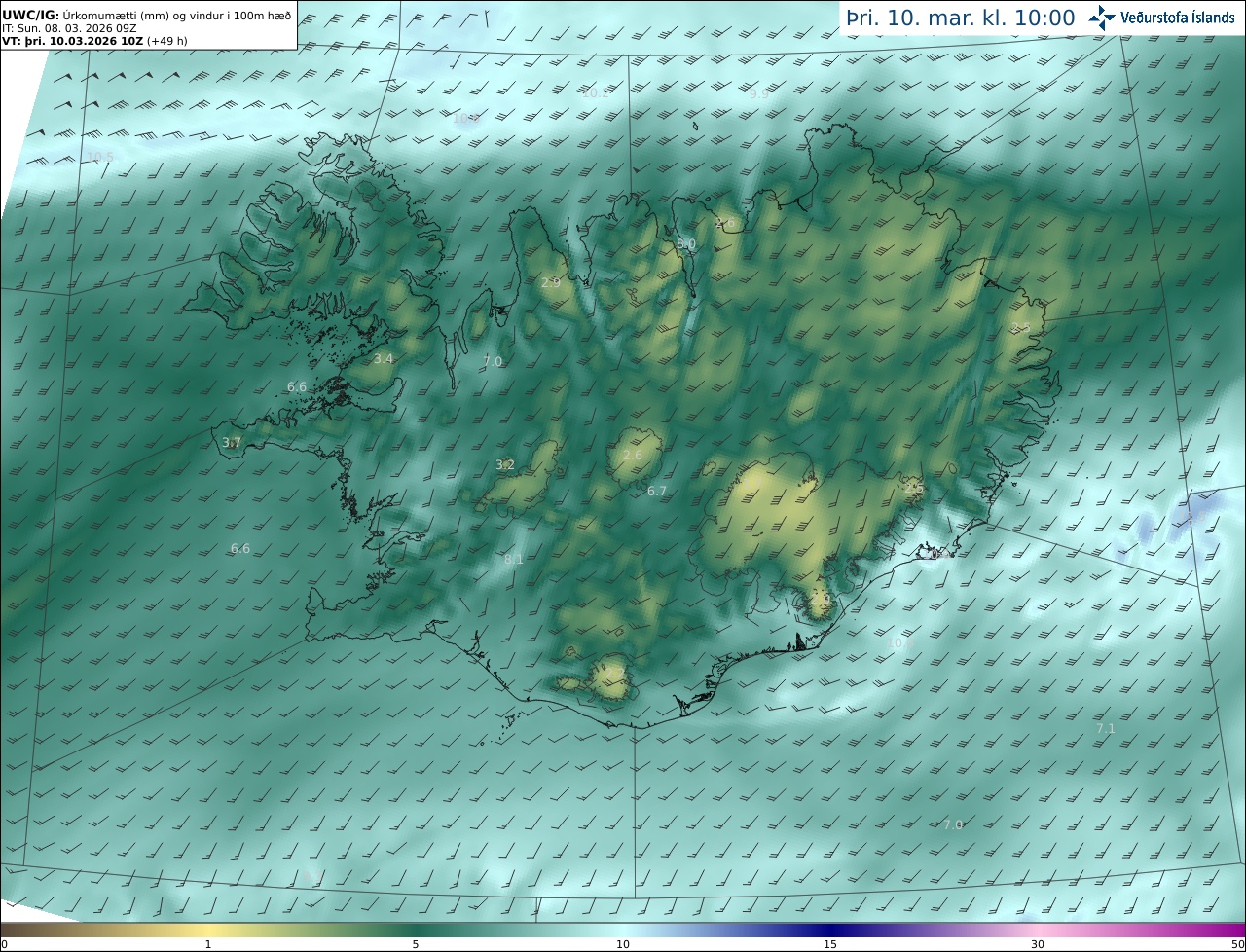The width and height of the screenshot is (1246, 952).
Task: Click the VT: þri. 10.03.2026 10Z line
Action: pos(94,42)
